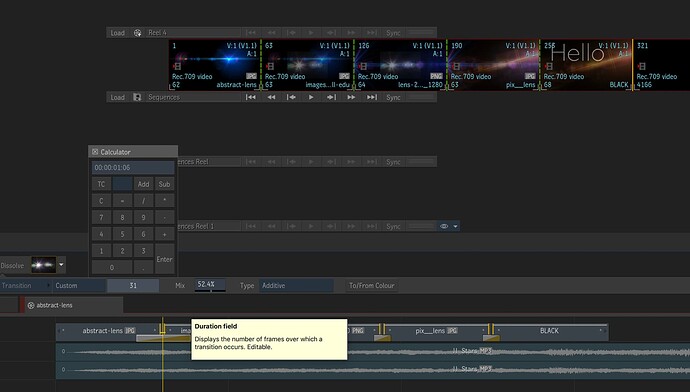
Task: Jump to end on Reel 4 controls
Action: [x=372, y=33]
